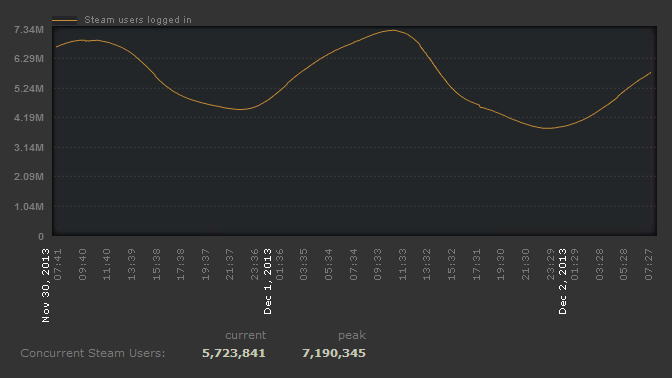672x378 pixels.
Task: Click the 21:37 time label
Action: point(230,264)
